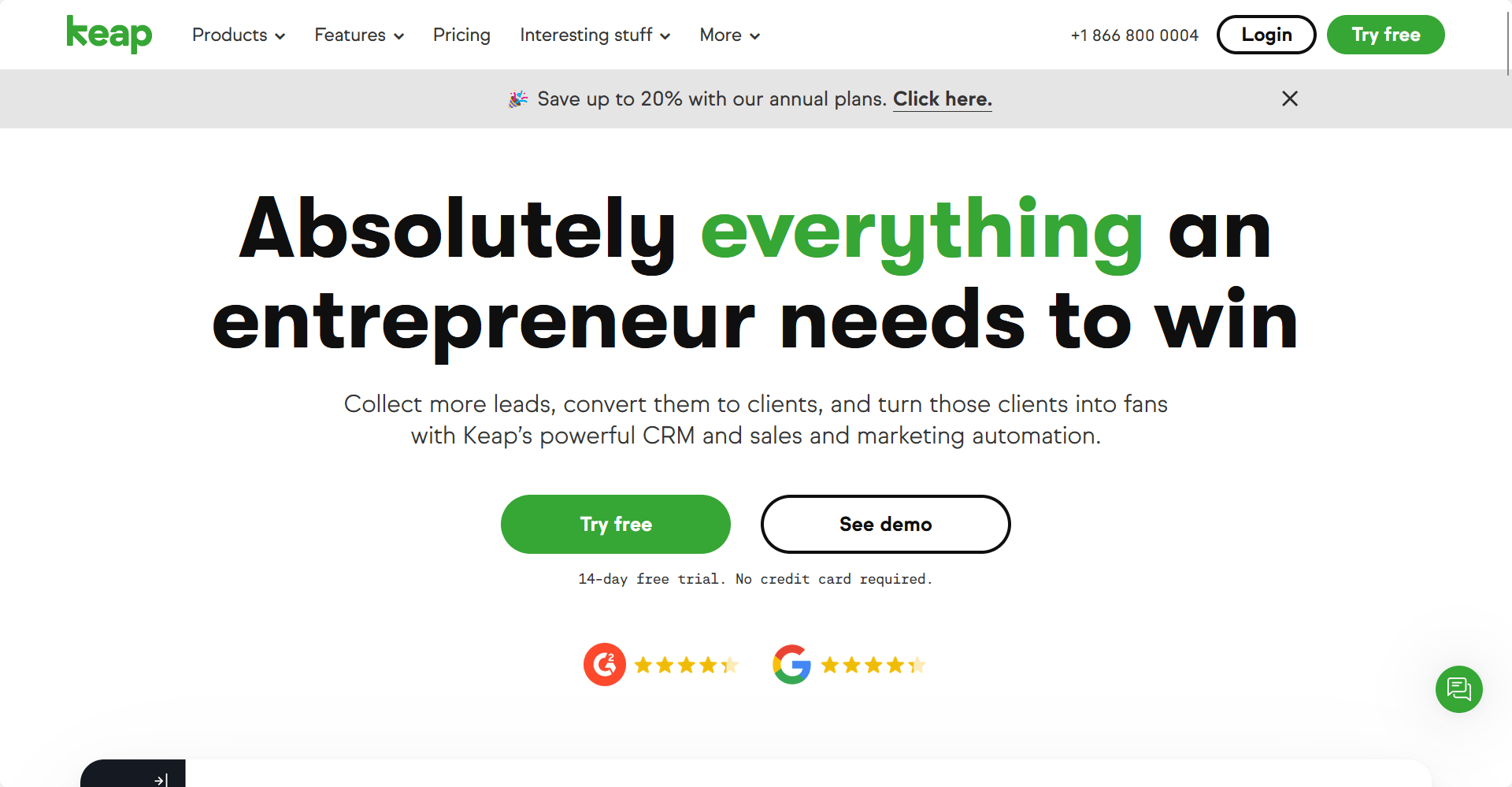Go to the Pricing page
This screenshot has width=1512, height=787.
[461, 35]
